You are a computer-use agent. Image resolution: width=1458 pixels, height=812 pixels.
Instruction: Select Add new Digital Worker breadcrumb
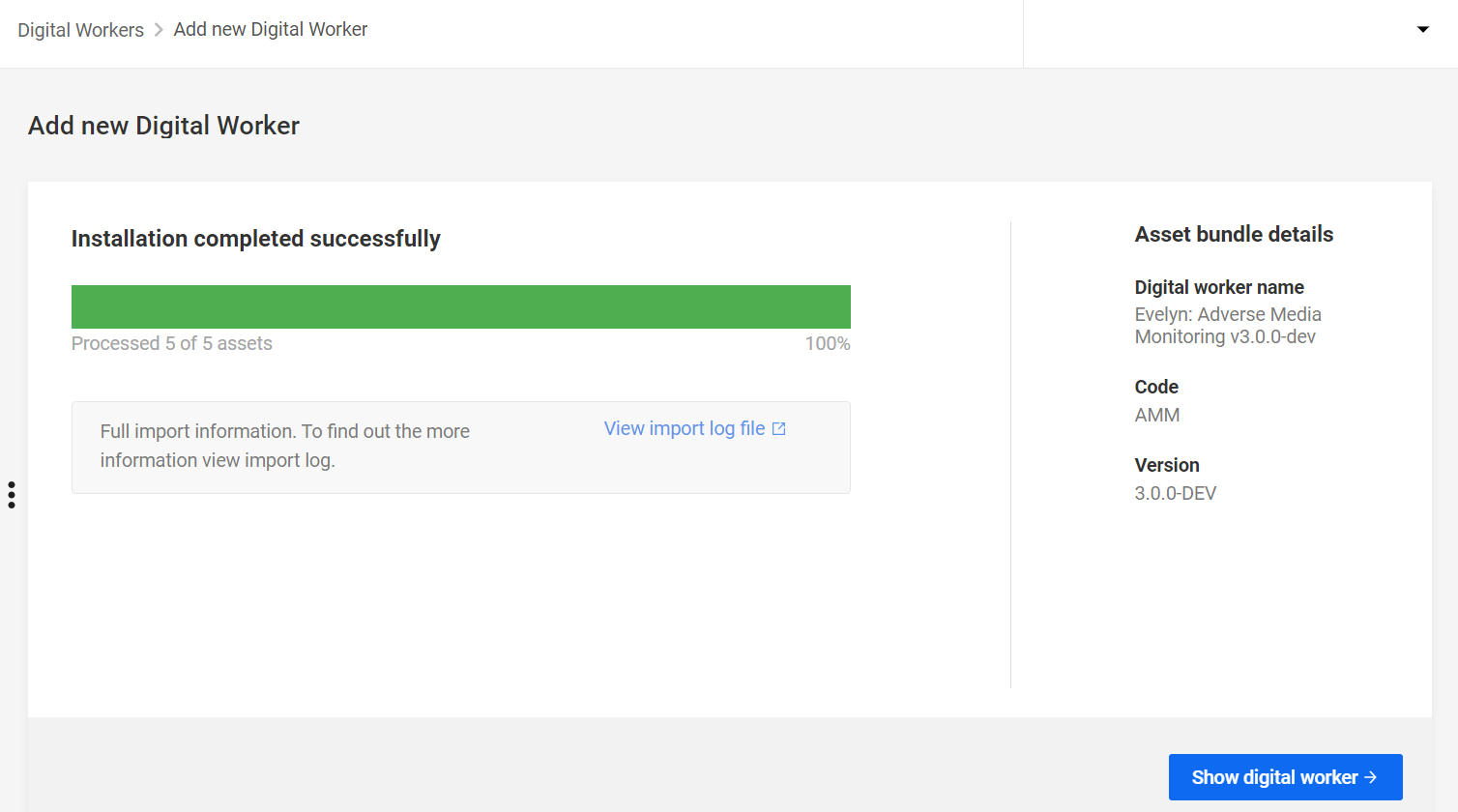coord(271,29)
